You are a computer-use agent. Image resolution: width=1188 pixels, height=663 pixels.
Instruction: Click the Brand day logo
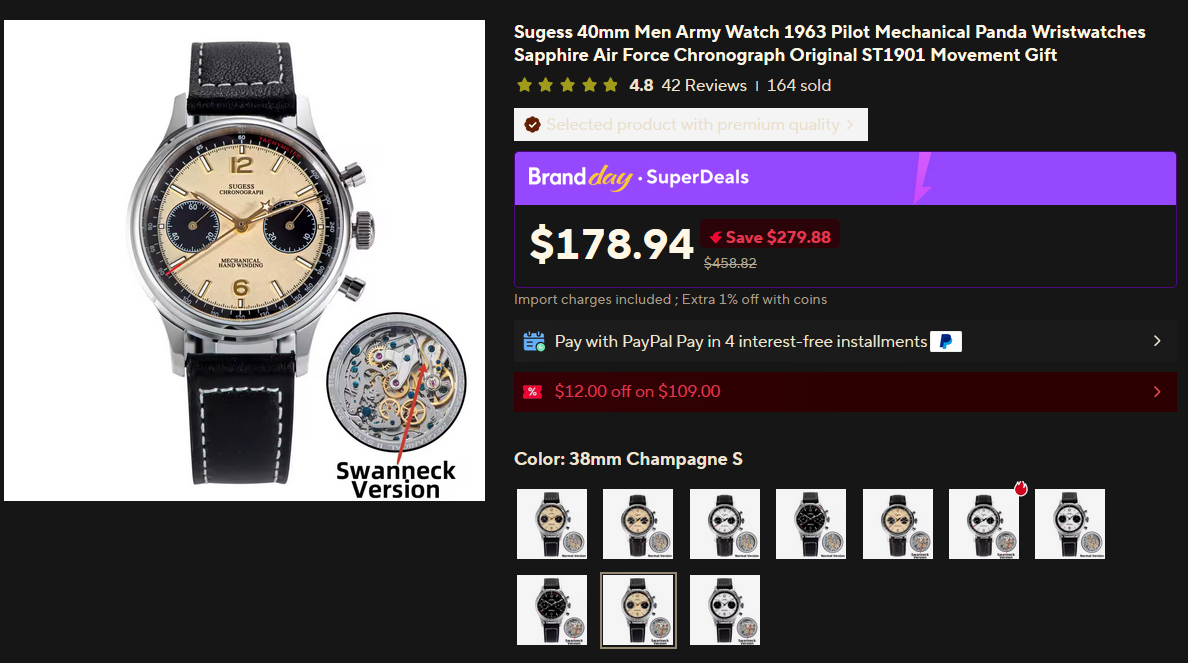(580, 178)
